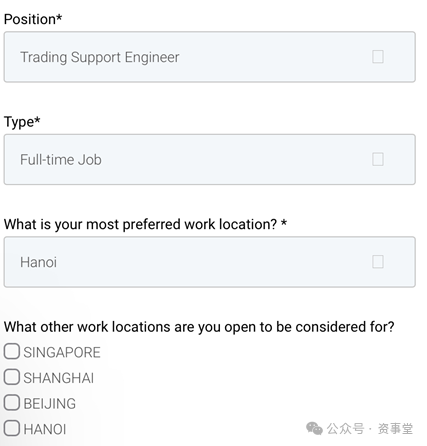Open dropdown showing Full-time Job text
This screenshot has width=427, height=446.
tap(210, 160)
